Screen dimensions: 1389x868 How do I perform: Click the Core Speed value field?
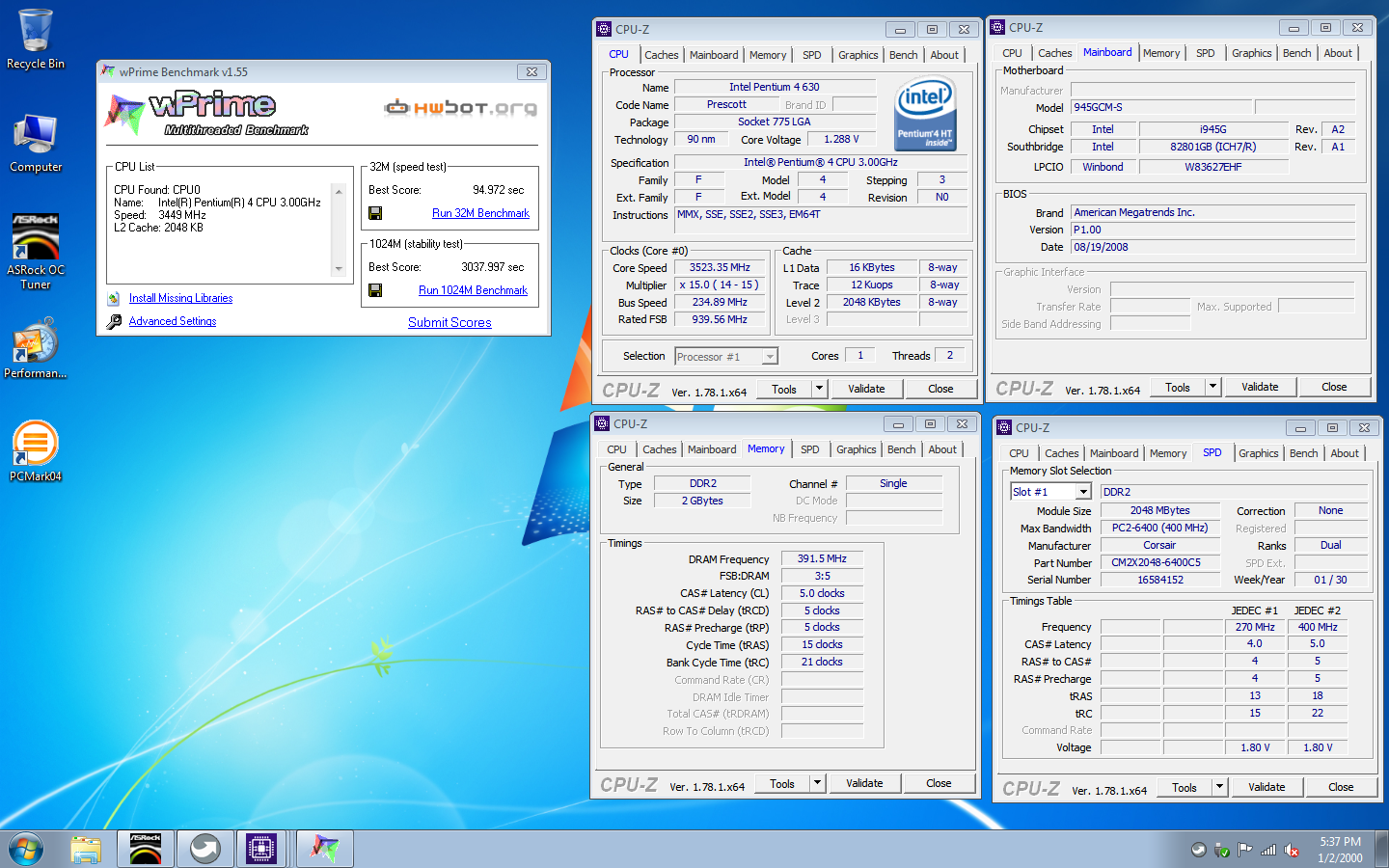(x=720, y=268)
